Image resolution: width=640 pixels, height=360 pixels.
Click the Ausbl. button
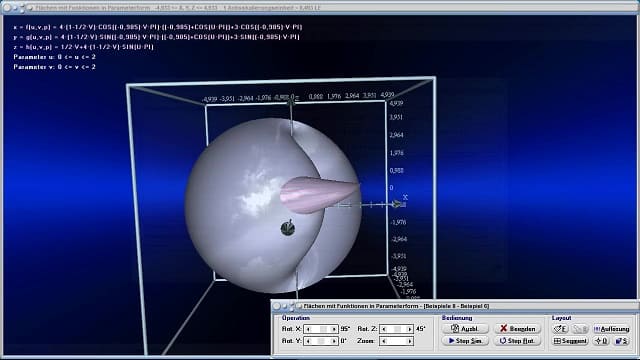(465, 329)
